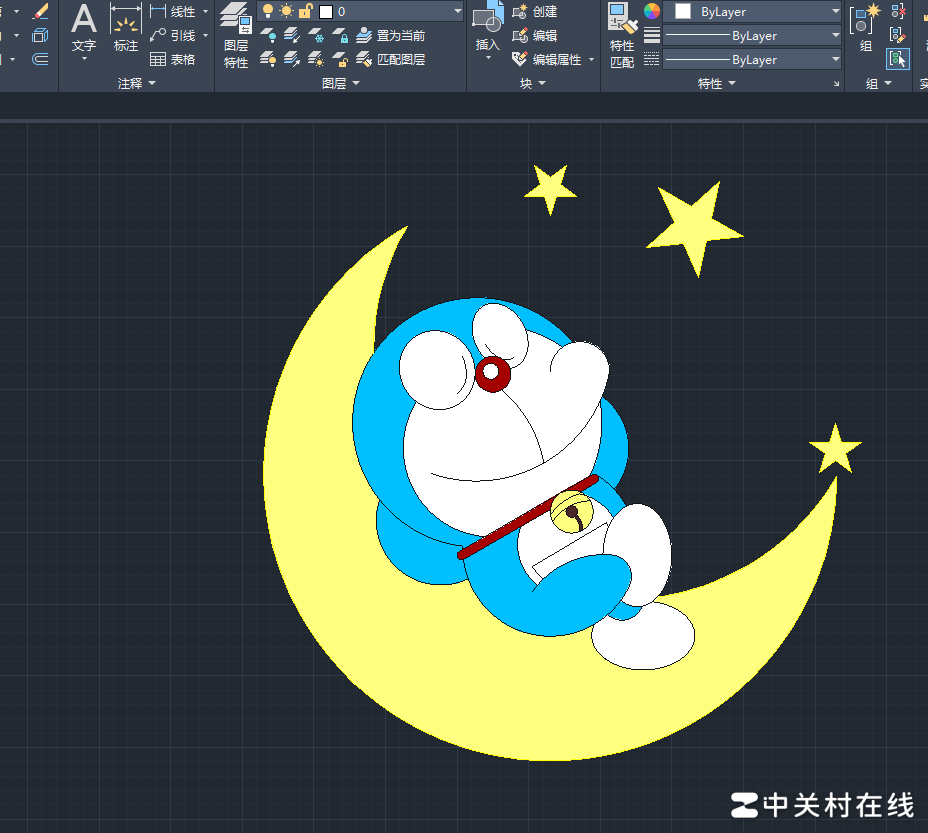This screenshot has height=833, width=928.
Task: Click the rainbow object color wheel icon
Action: tap(652, 11)
